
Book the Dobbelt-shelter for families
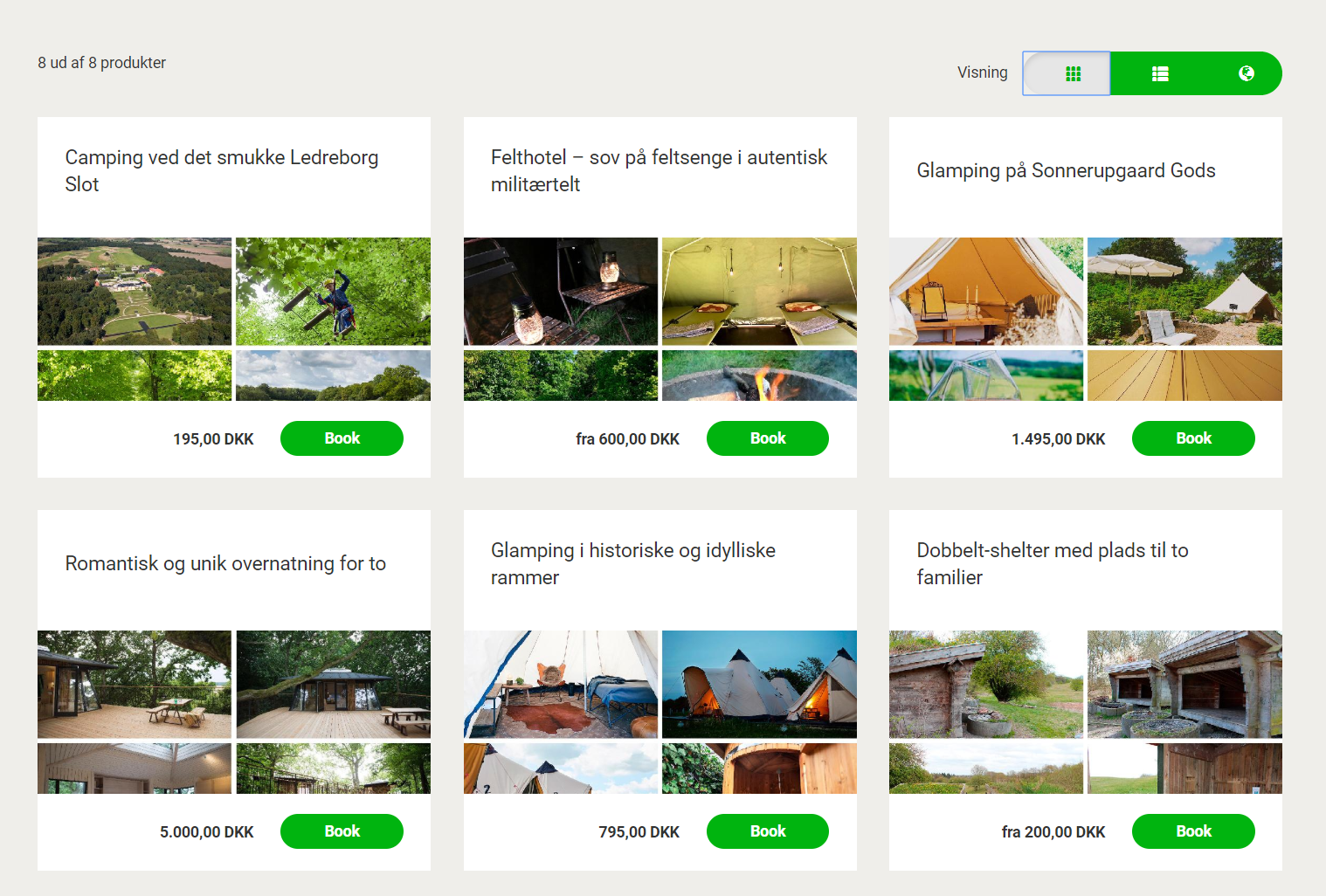pyautogui.click(x=1193, y=831)
